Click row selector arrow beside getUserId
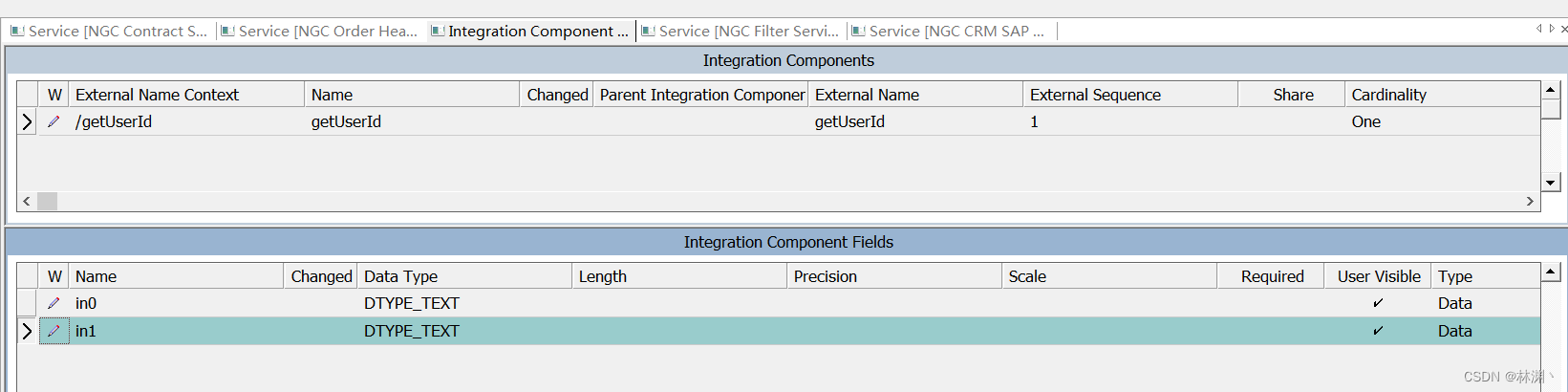This screenshot has height=392, width=1568. coord(27,121)
